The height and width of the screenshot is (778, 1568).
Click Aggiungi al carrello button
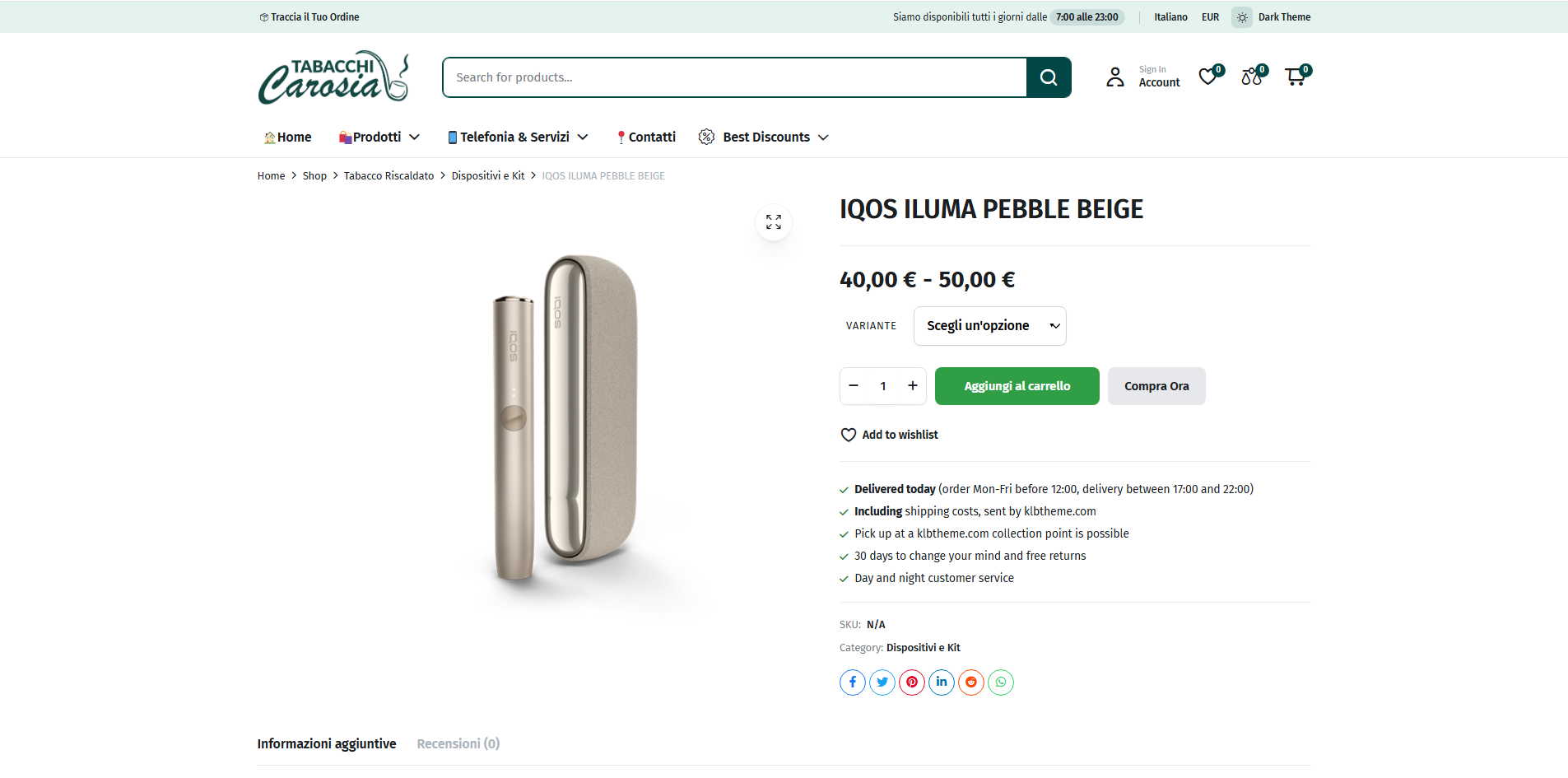[1017, 386]
